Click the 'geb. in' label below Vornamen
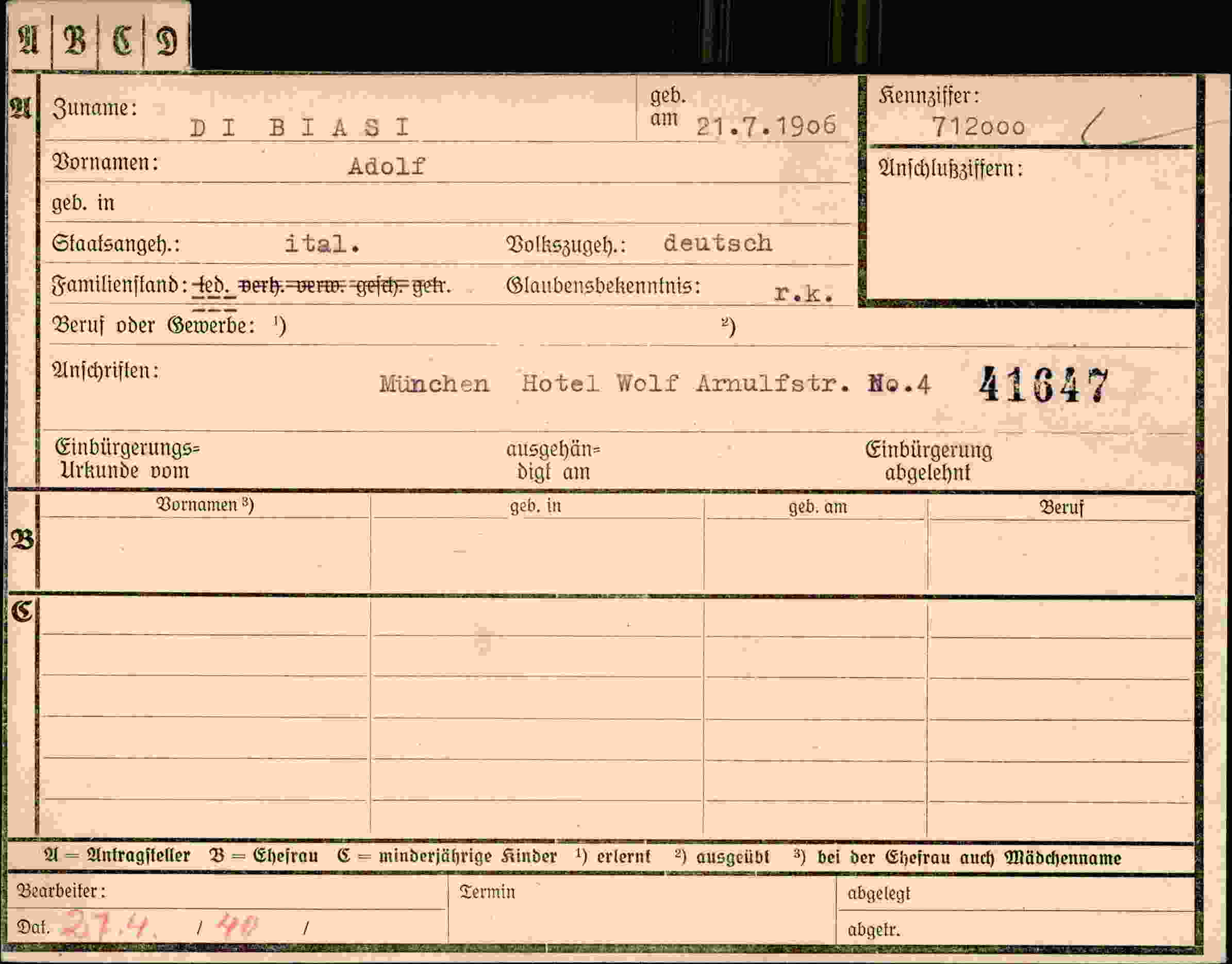The image size is (1232, 964). coord(83,203)
